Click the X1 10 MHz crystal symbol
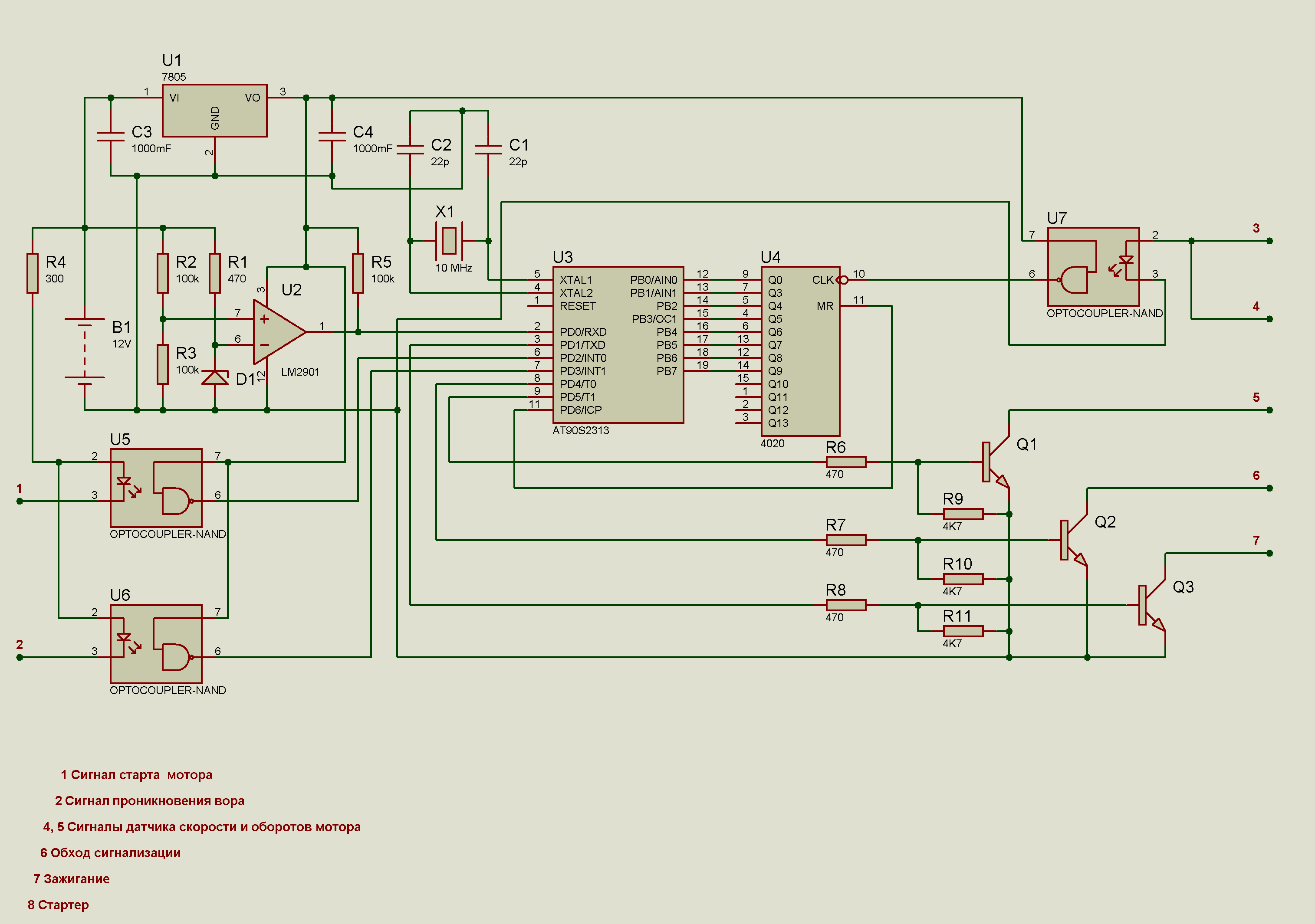The image size is (1315, 924). pyautogui.click(x=449, y=240)
